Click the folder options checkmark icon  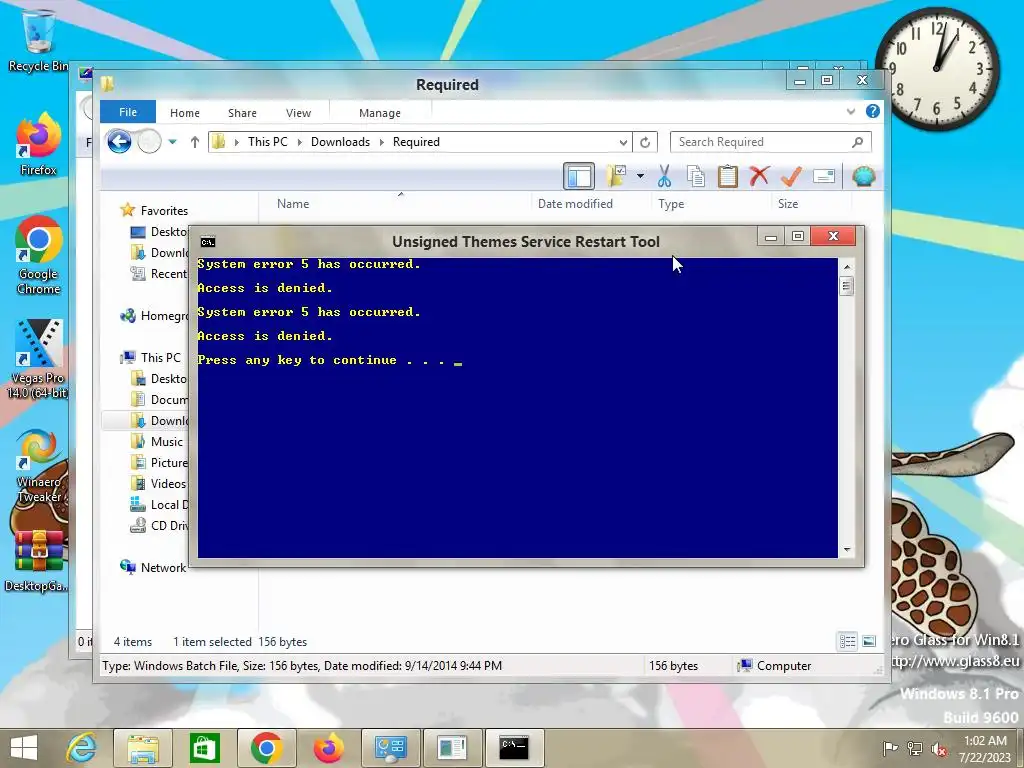616,176
